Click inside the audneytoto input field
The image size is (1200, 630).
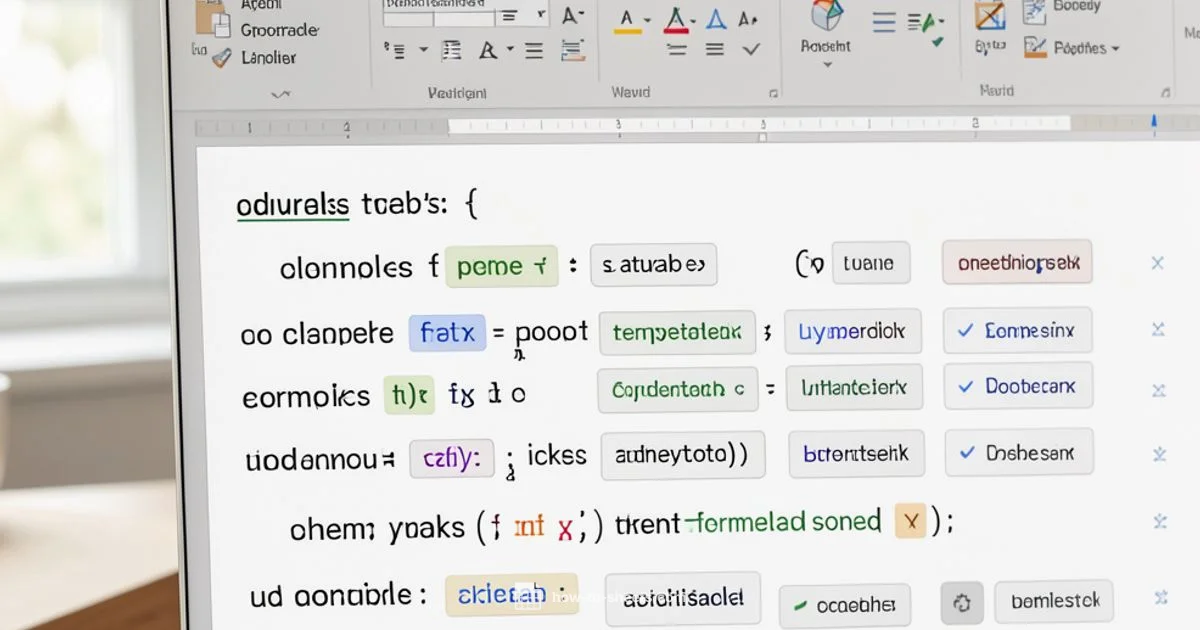pos(683,455)
